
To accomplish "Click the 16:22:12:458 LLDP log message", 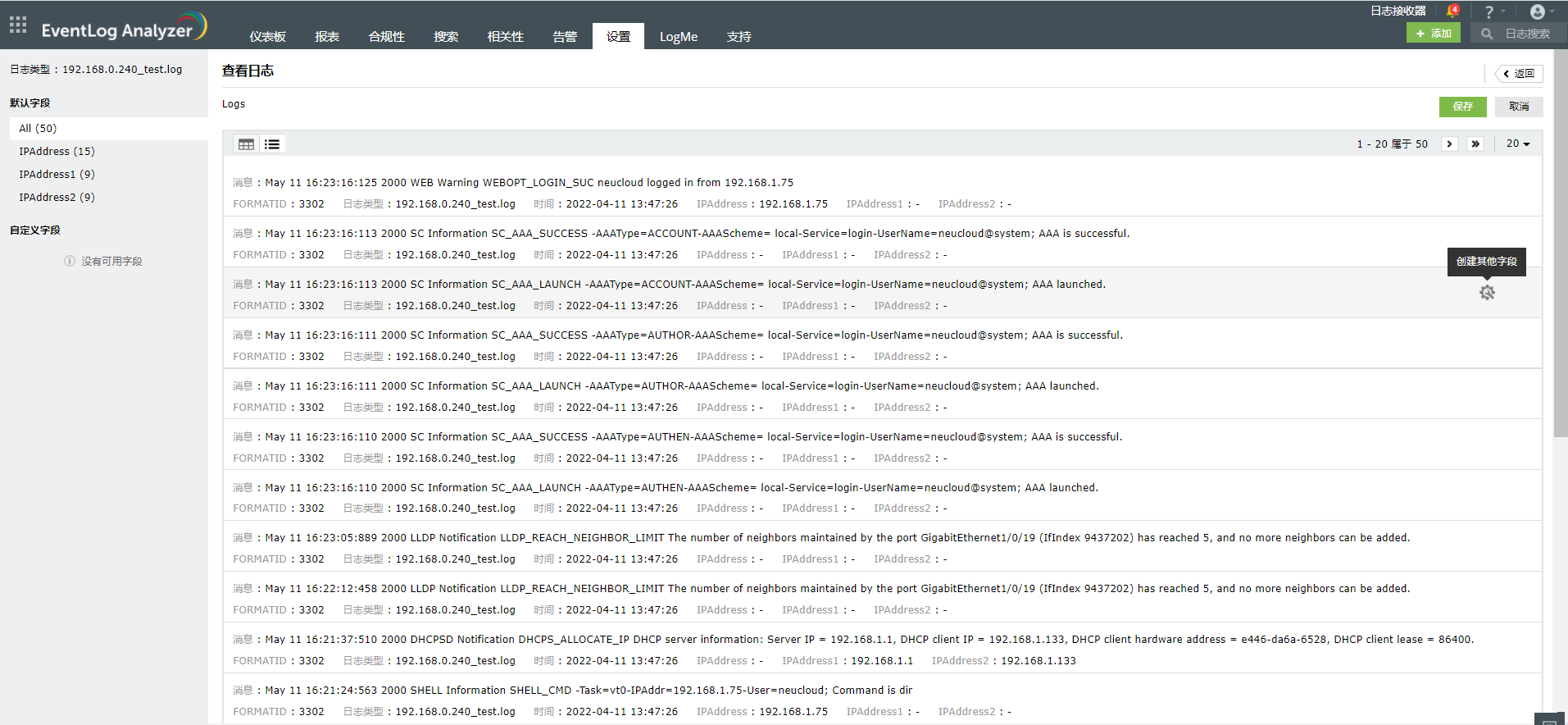I will pyautogui.click(x=838, y=589).
